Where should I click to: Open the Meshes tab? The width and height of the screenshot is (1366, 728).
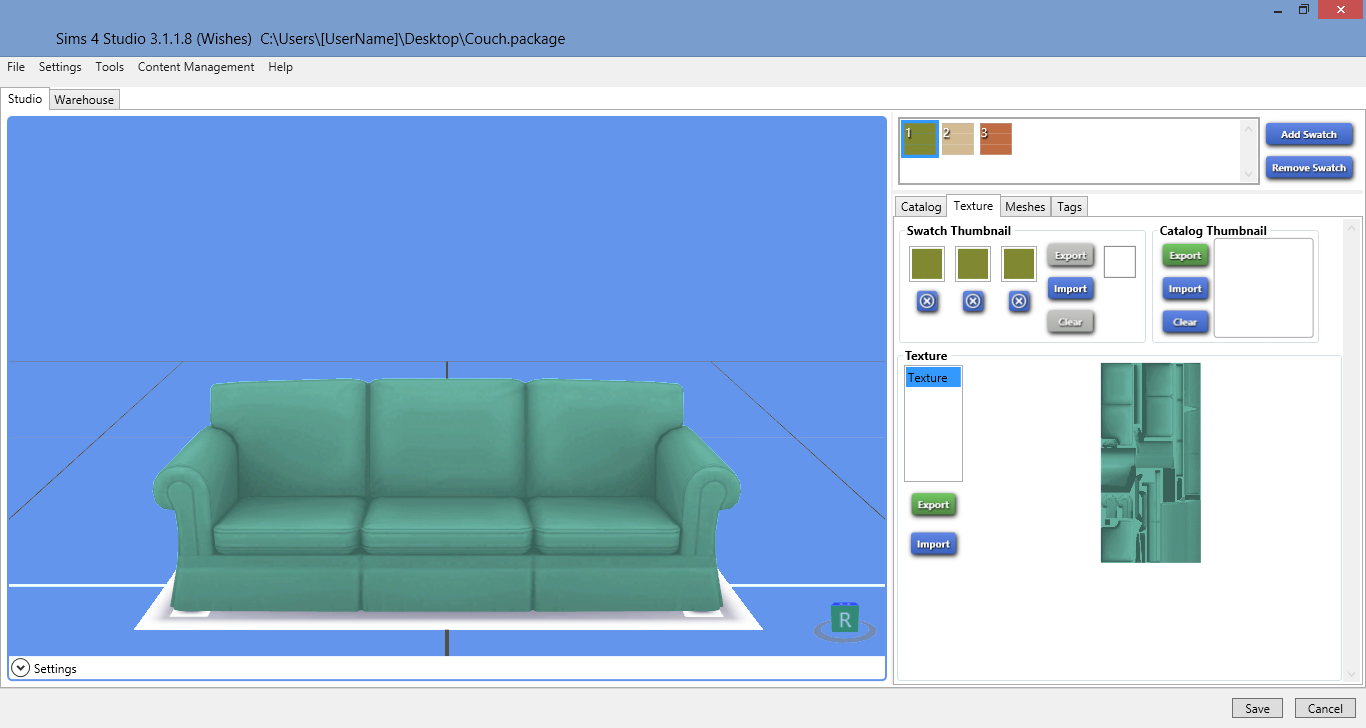tap(1025, 207)
